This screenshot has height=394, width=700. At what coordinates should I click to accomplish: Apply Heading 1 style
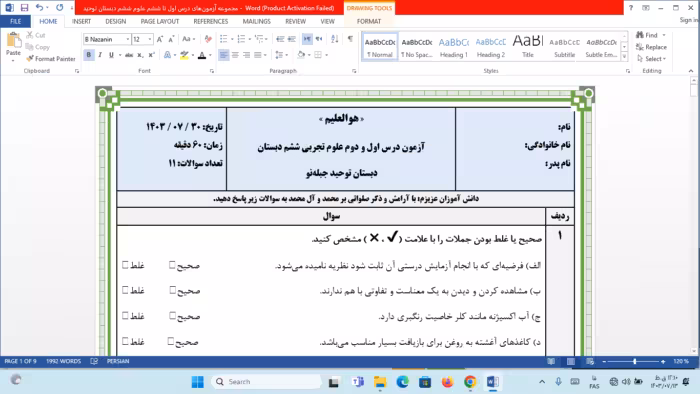(x=454, y=47)
